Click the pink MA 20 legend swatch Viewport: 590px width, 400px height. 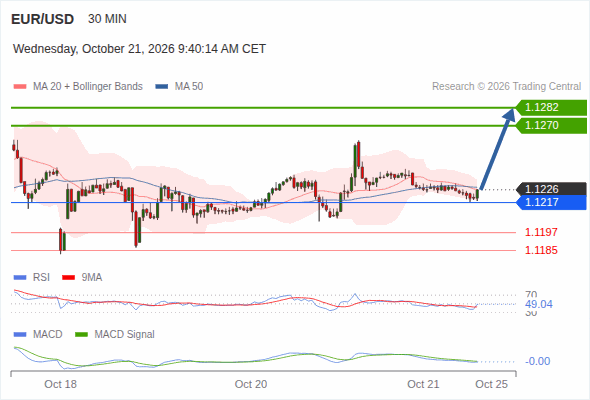[20, 87]
